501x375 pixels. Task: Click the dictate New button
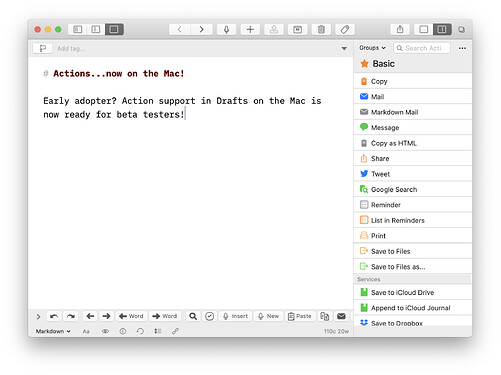coord(268,316)
